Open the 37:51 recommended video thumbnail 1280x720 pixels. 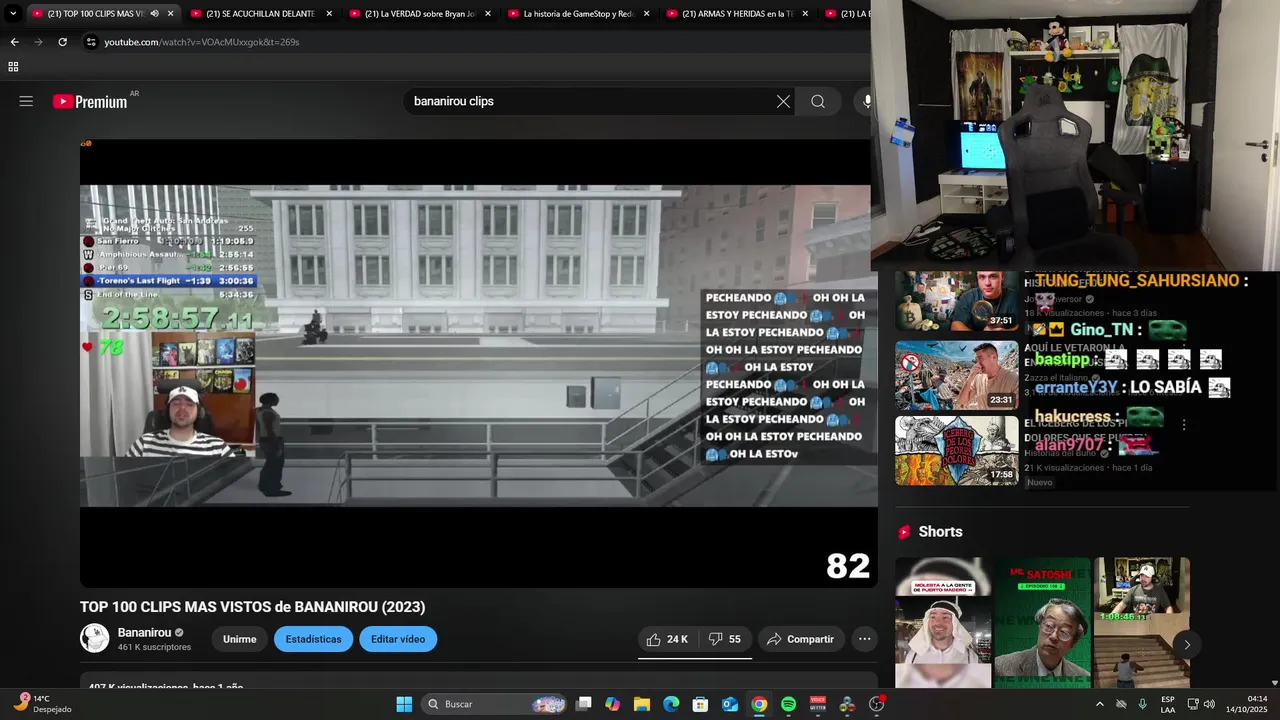(956, 300)
